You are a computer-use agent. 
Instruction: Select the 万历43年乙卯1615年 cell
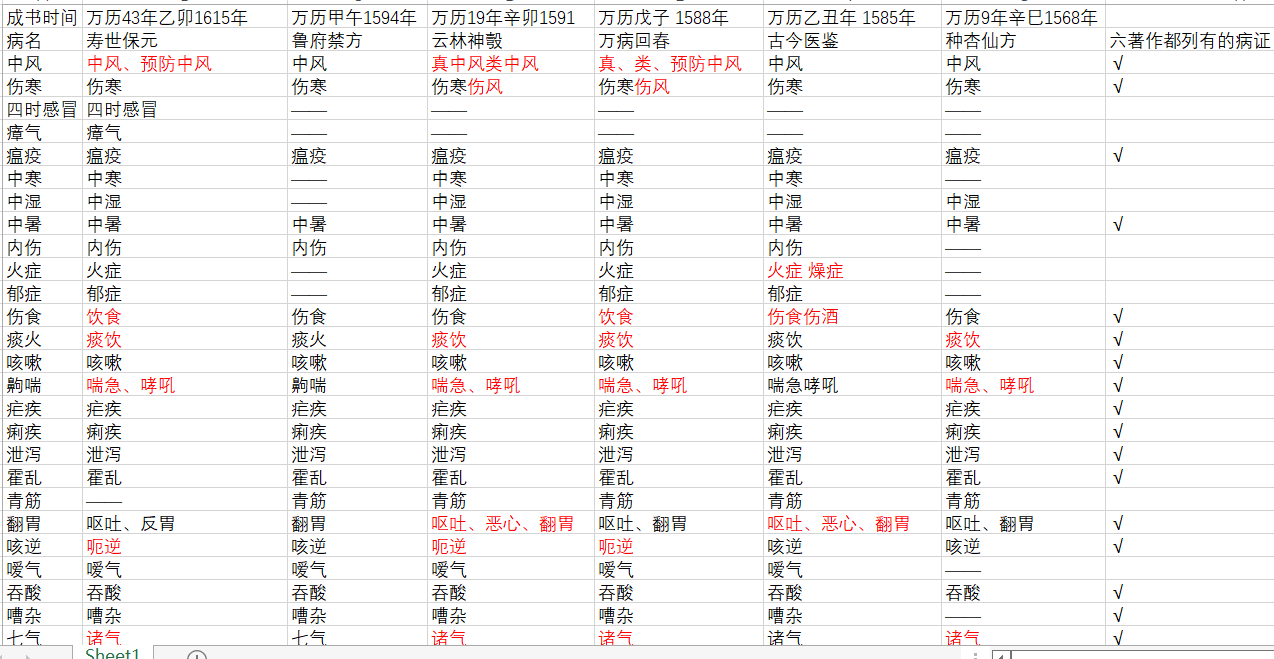click(185, 17)
